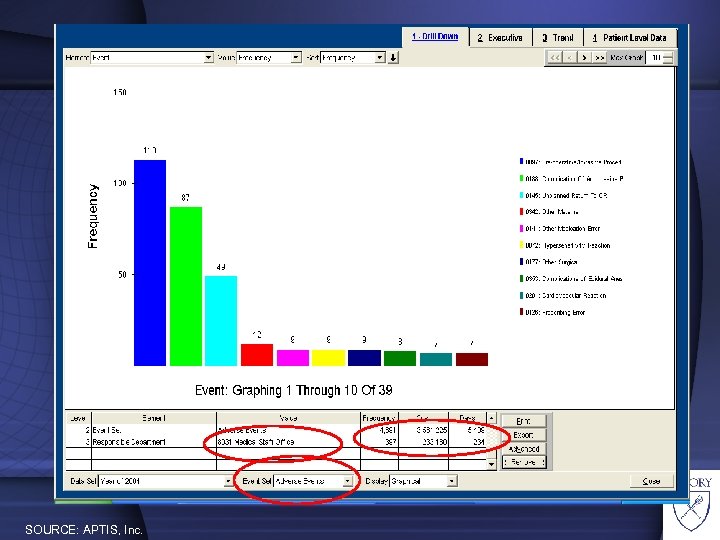The image size is (720, 540).
Task: Select the Event Set row in table
Action: tap(275, 430)
